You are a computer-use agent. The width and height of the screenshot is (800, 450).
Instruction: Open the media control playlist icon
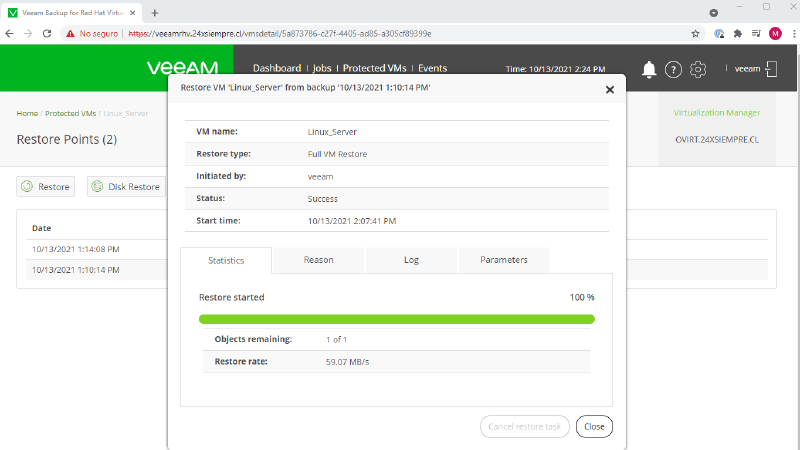pyautogui.click(x=756, y=34)
